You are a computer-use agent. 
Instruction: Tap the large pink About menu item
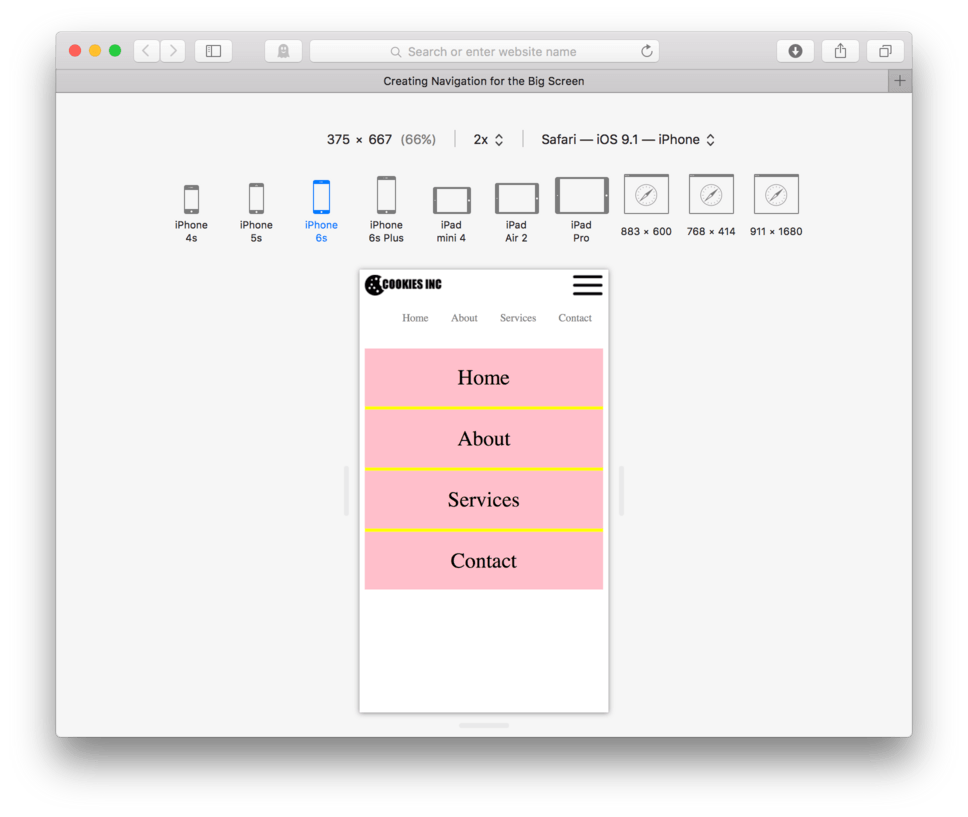483,438
